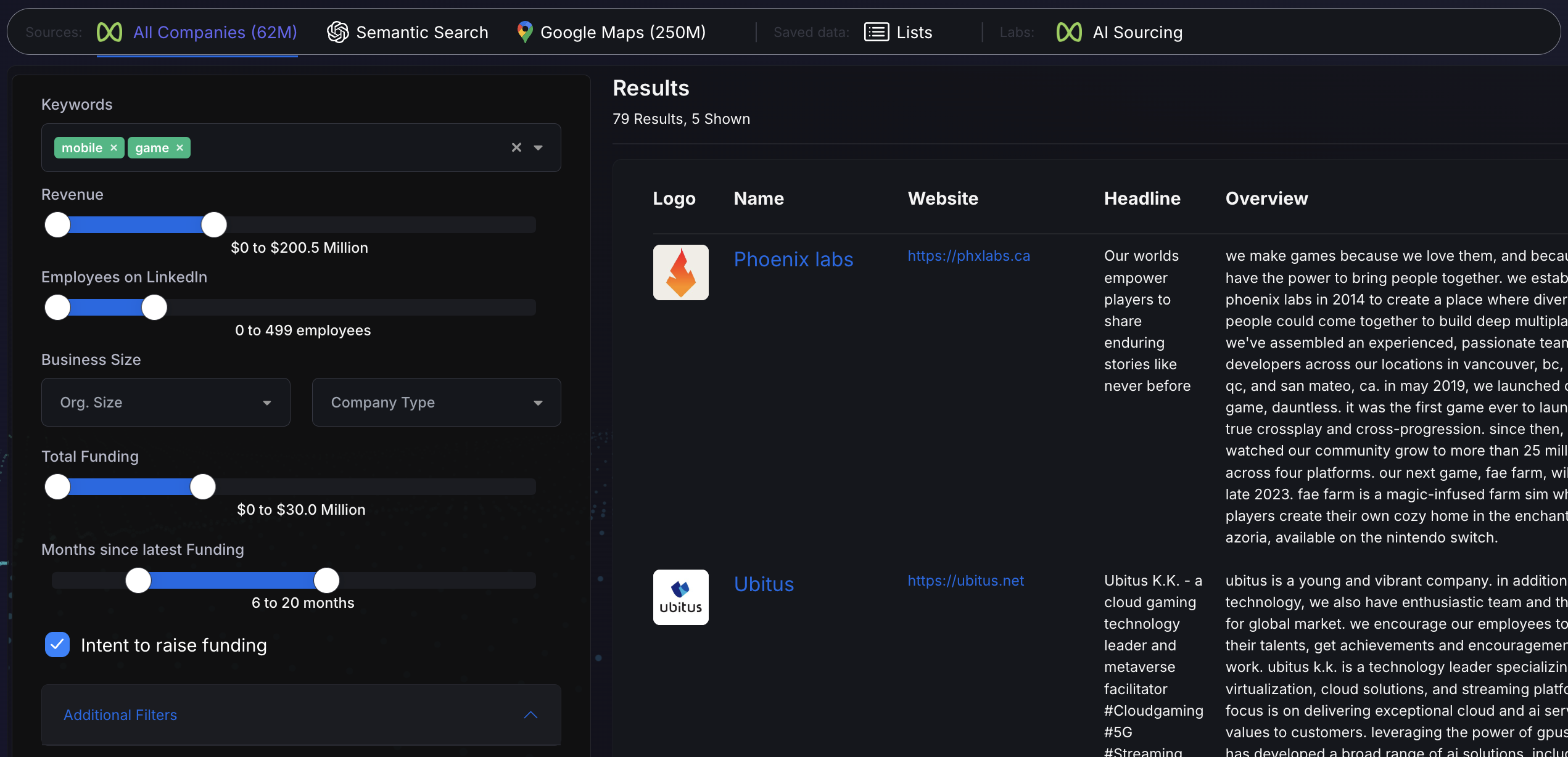1568x757 pixels.
Task: Clear all keywords with the X button
Action: (517, 147)
